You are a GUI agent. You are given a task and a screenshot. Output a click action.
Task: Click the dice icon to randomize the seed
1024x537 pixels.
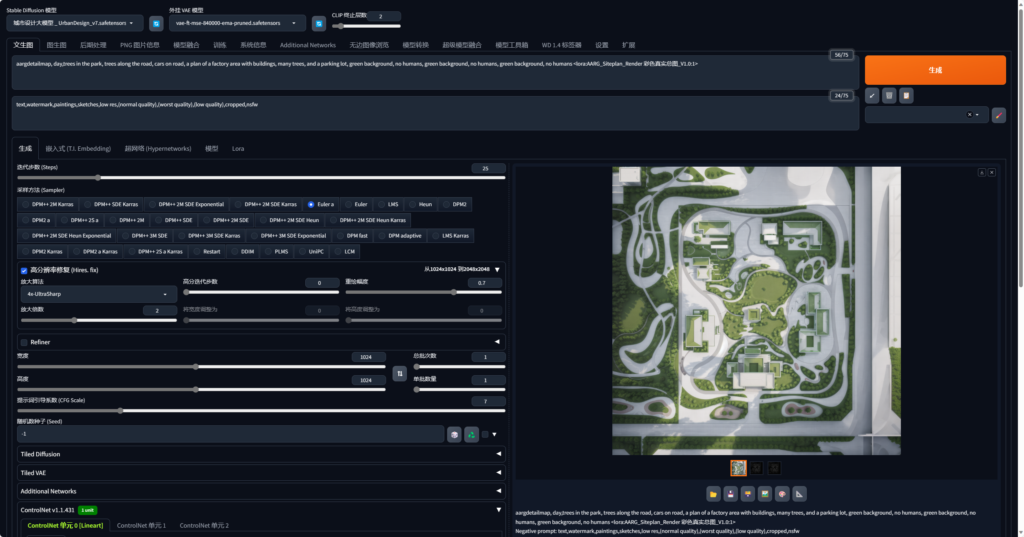[454, 434]
